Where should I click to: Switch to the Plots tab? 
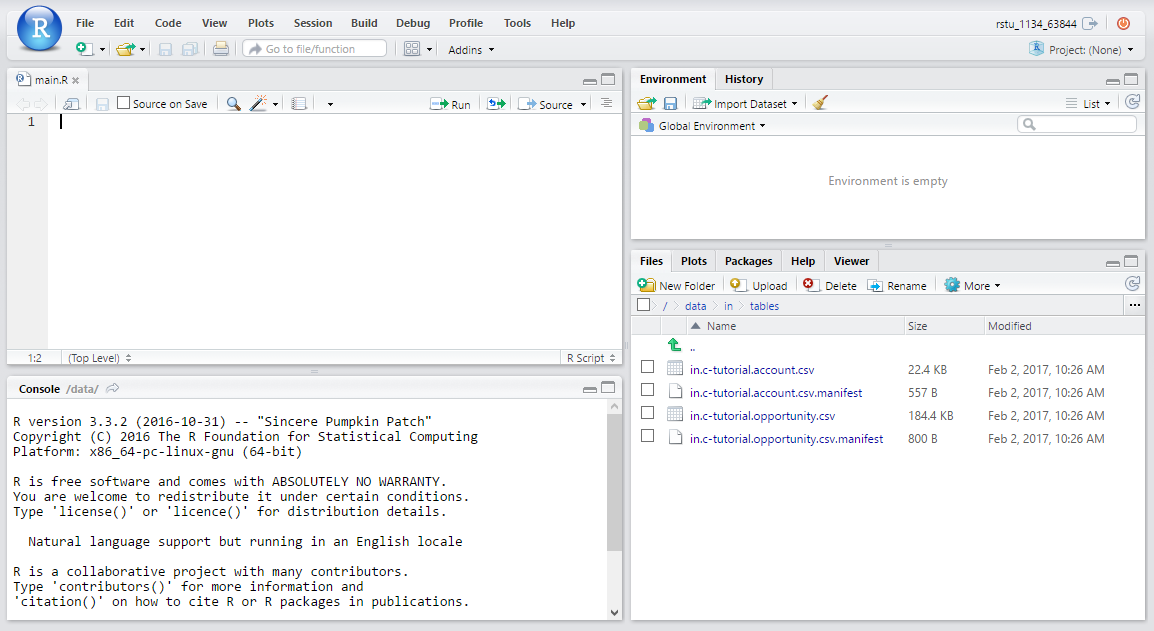click(x=694, y=261)
